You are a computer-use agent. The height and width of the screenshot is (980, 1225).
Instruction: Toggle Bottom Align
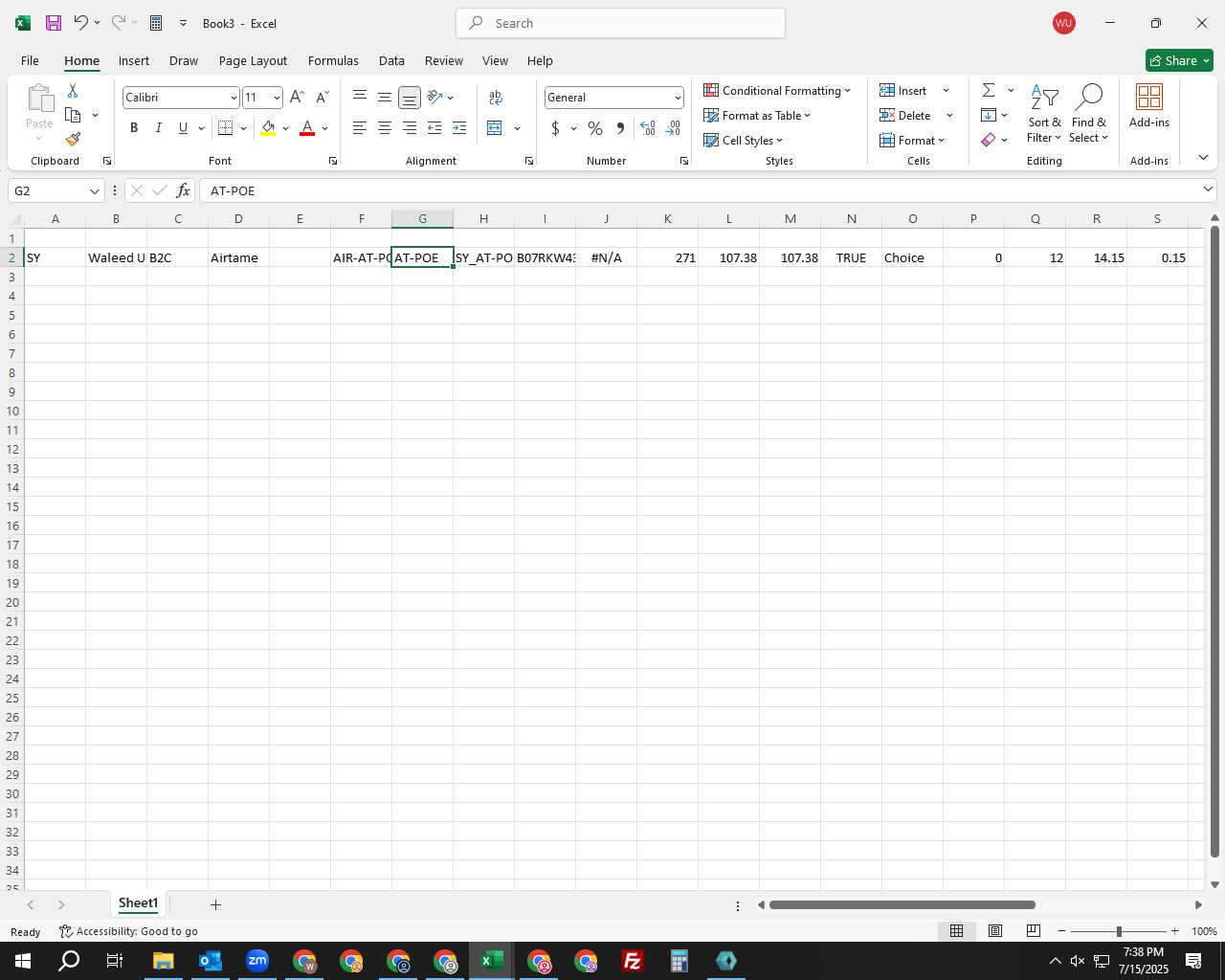410,98
